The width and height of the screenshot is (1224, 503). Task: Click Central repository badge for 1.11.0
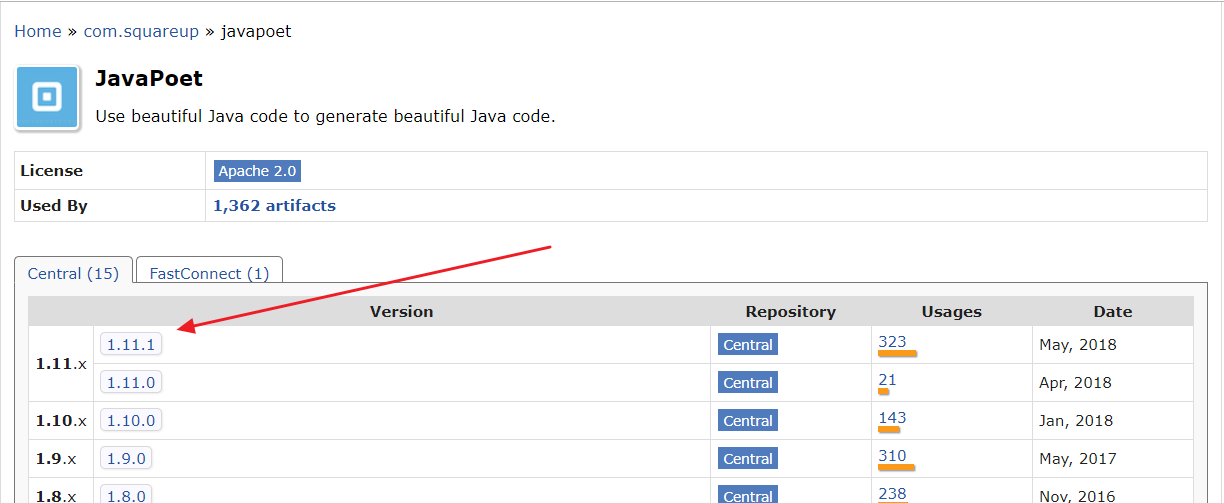coord(748,382)
